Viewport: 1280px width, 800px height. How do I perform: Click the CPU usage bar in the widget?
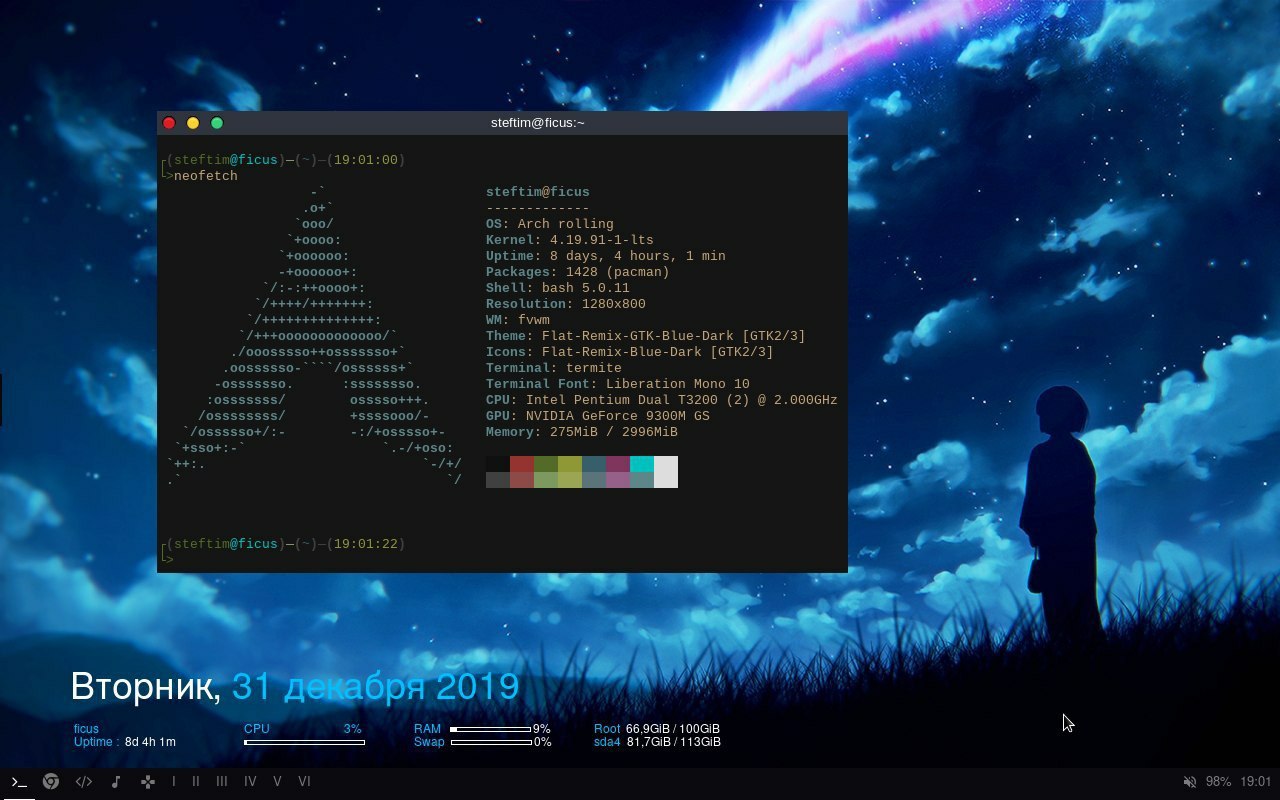click(304, 742)
